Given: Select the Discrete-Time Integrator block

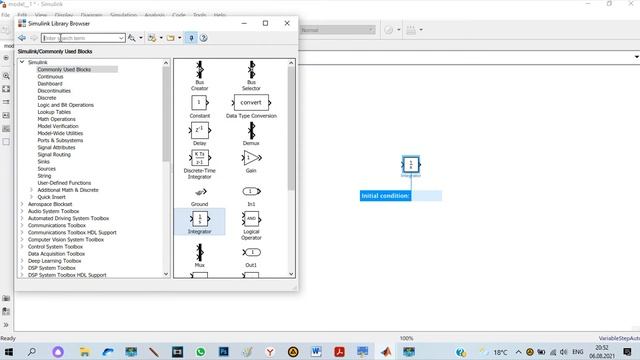Looking at the screenshot, I should tap(199, 164).
